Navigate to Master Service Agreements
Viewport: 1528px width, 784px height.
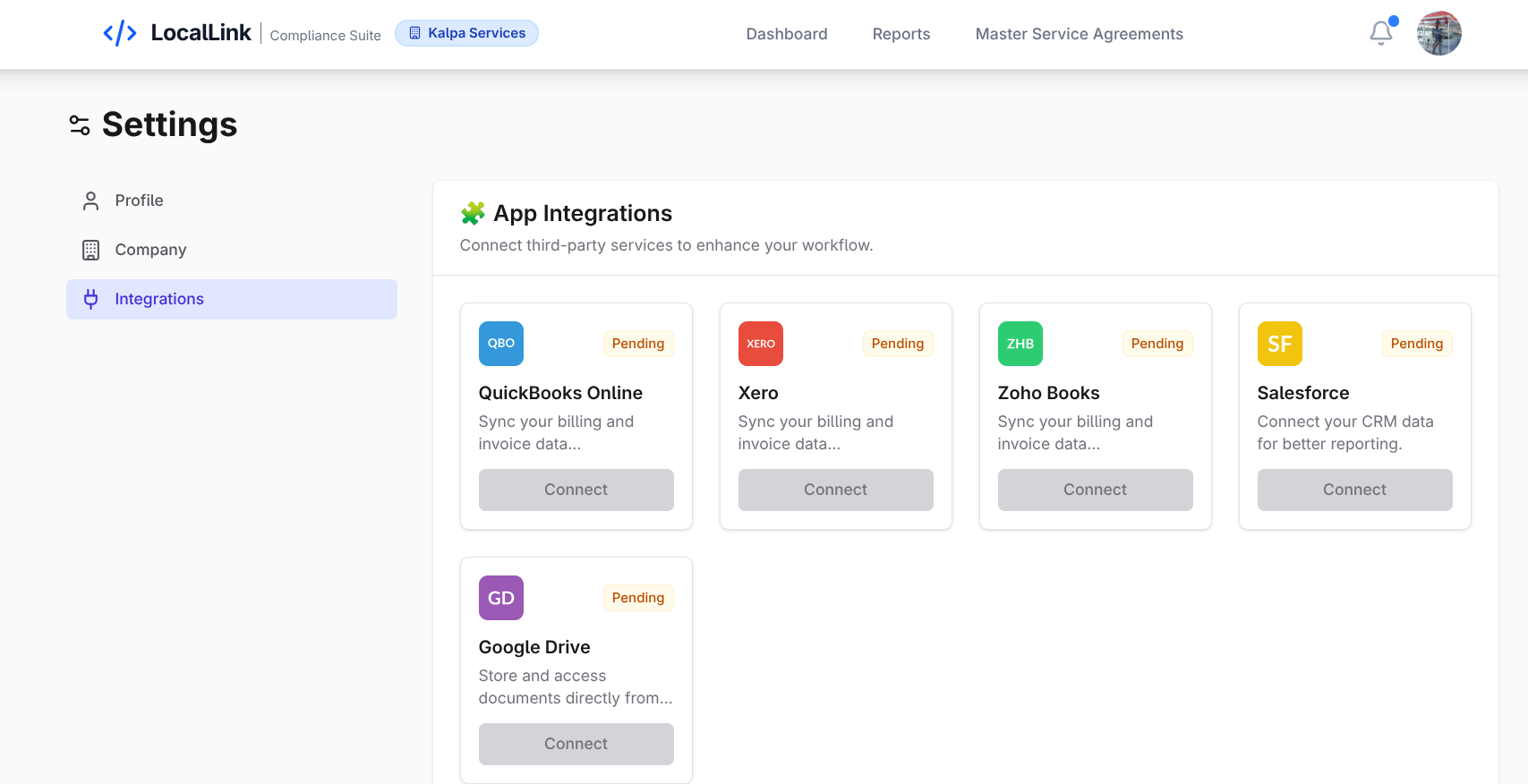click(x=1079, y=34)
